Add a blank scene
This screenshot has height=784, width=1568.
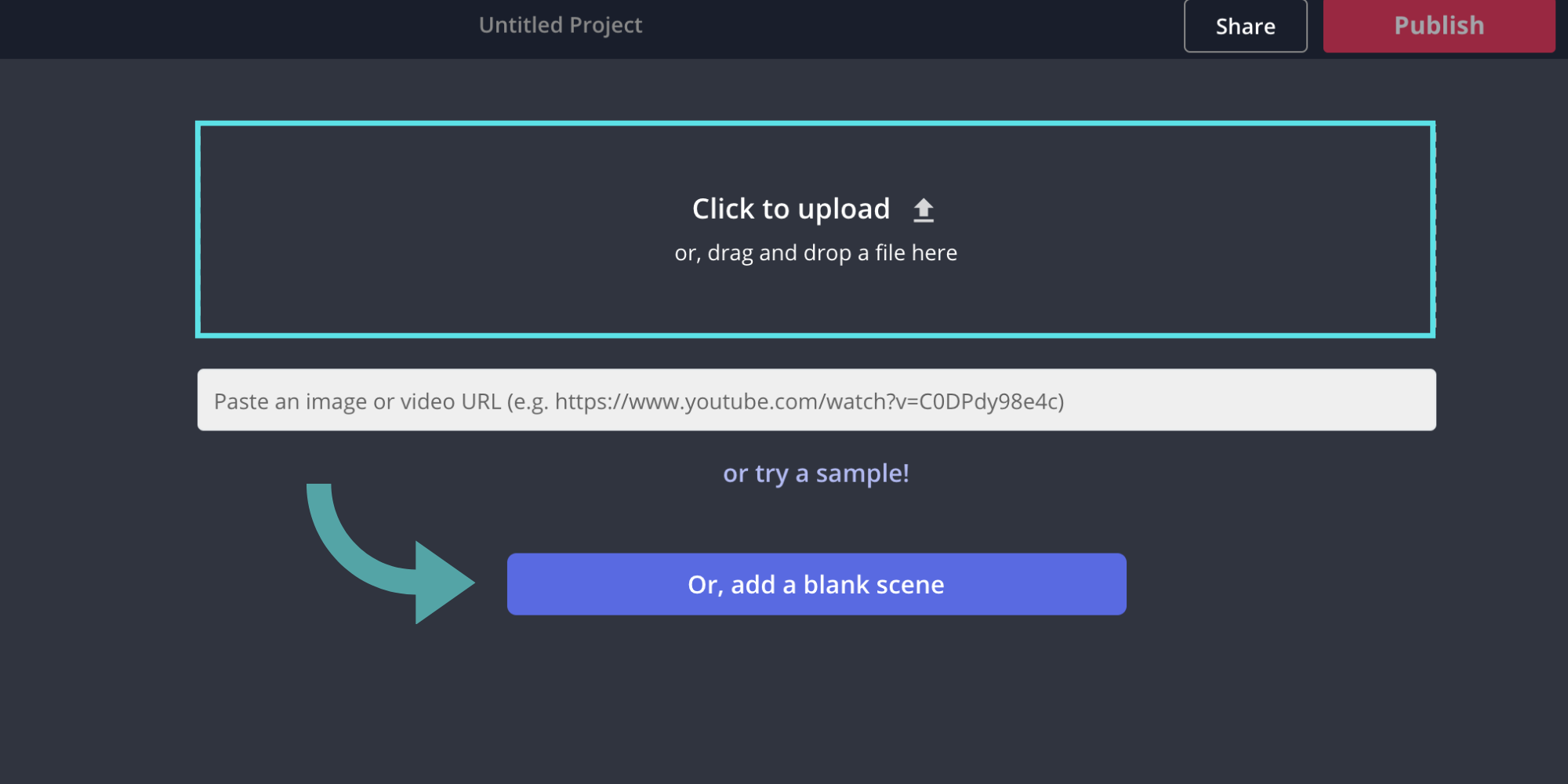coord(816,584)
